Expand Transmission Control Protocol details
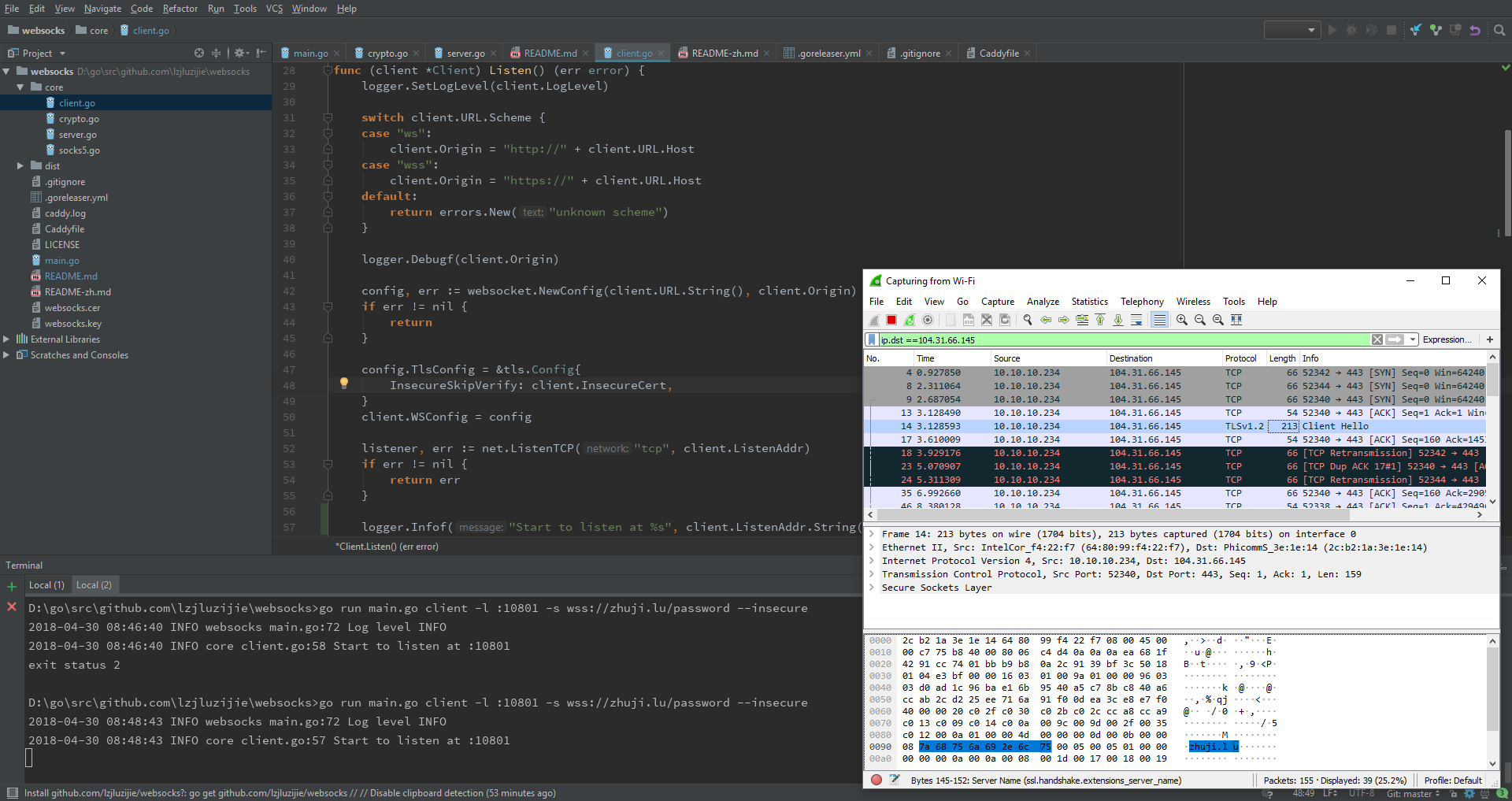 (872, 574)
